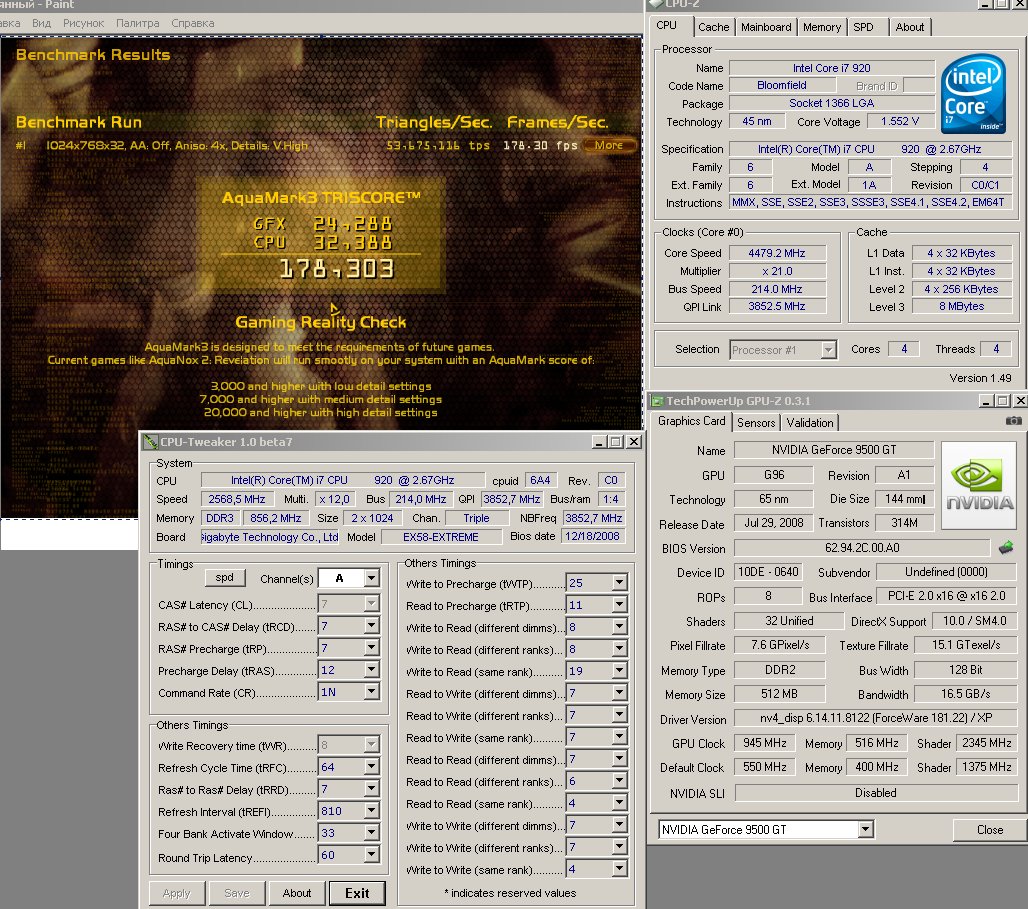The image size is (1028, 909).
Task: Open the Рисунок menu in Paint
Action: pos(83,23)
